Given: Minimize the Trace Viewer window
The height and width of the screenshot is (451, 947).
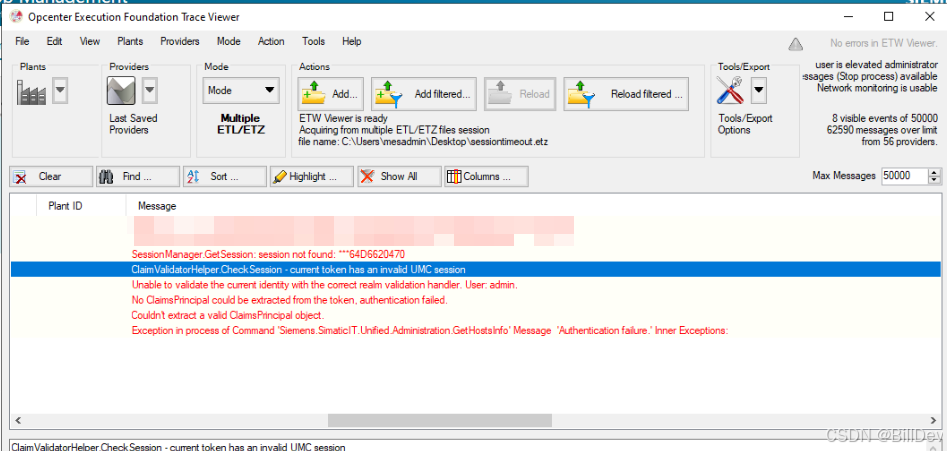Looking at the screenshot, I should [848, 17].
